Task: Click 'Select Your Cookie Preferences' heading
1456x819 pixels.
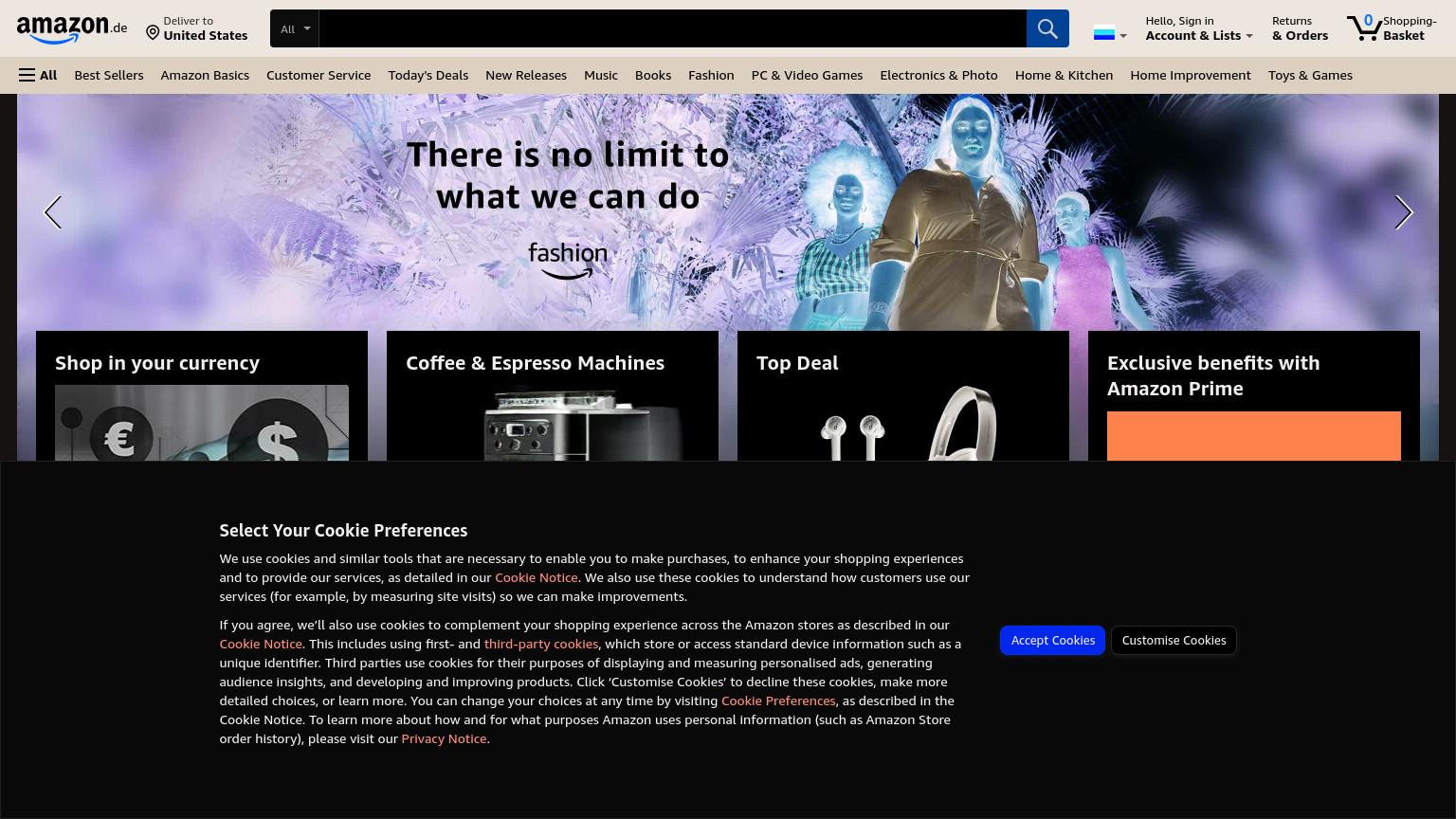Action: pos(343,531)
